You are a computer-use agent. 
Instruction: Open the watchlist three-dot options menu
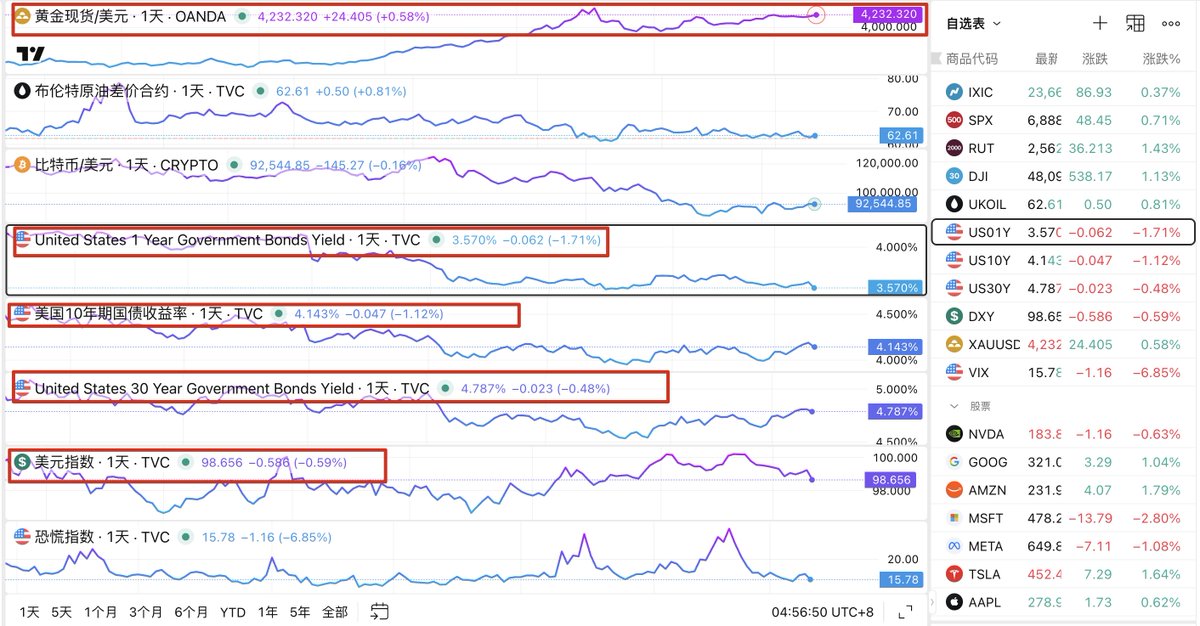(1171, 23)
